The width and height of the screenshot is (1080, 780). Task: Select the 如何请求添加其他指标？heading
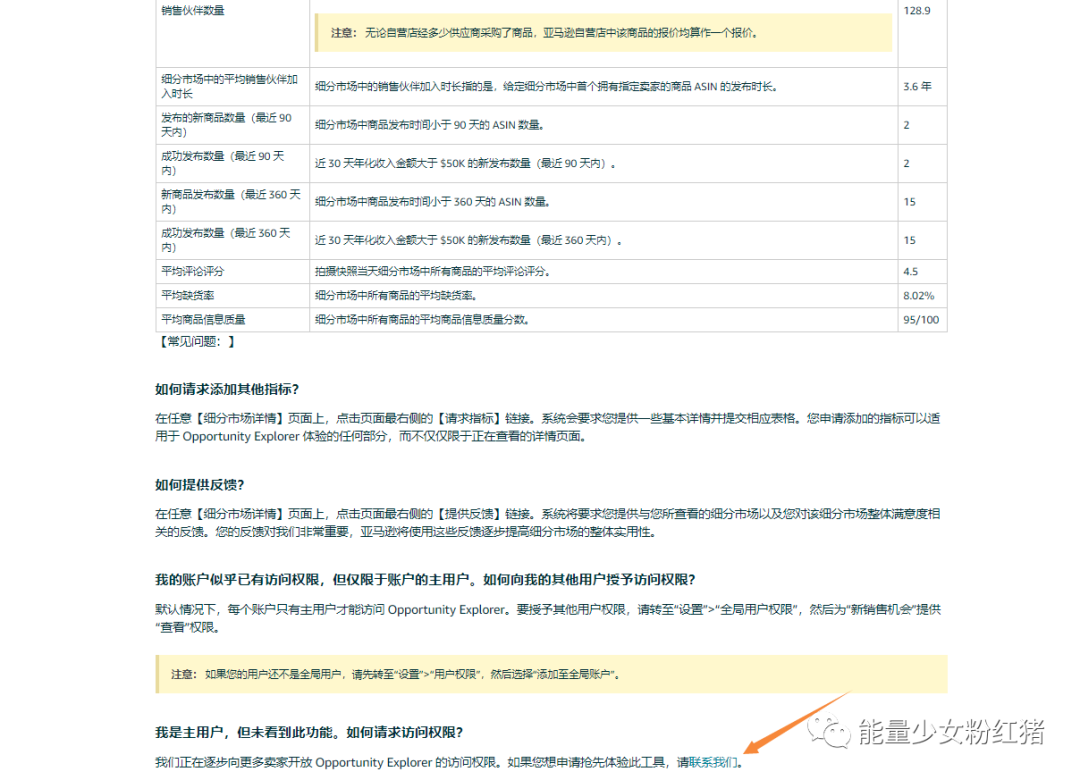click(x=227, y=389)
